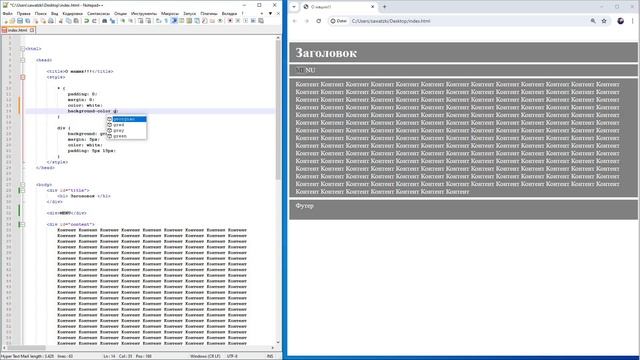Click the Save Recorded Macro toolbar icon
Screen dimensions: 640x360
pos(261,21)
